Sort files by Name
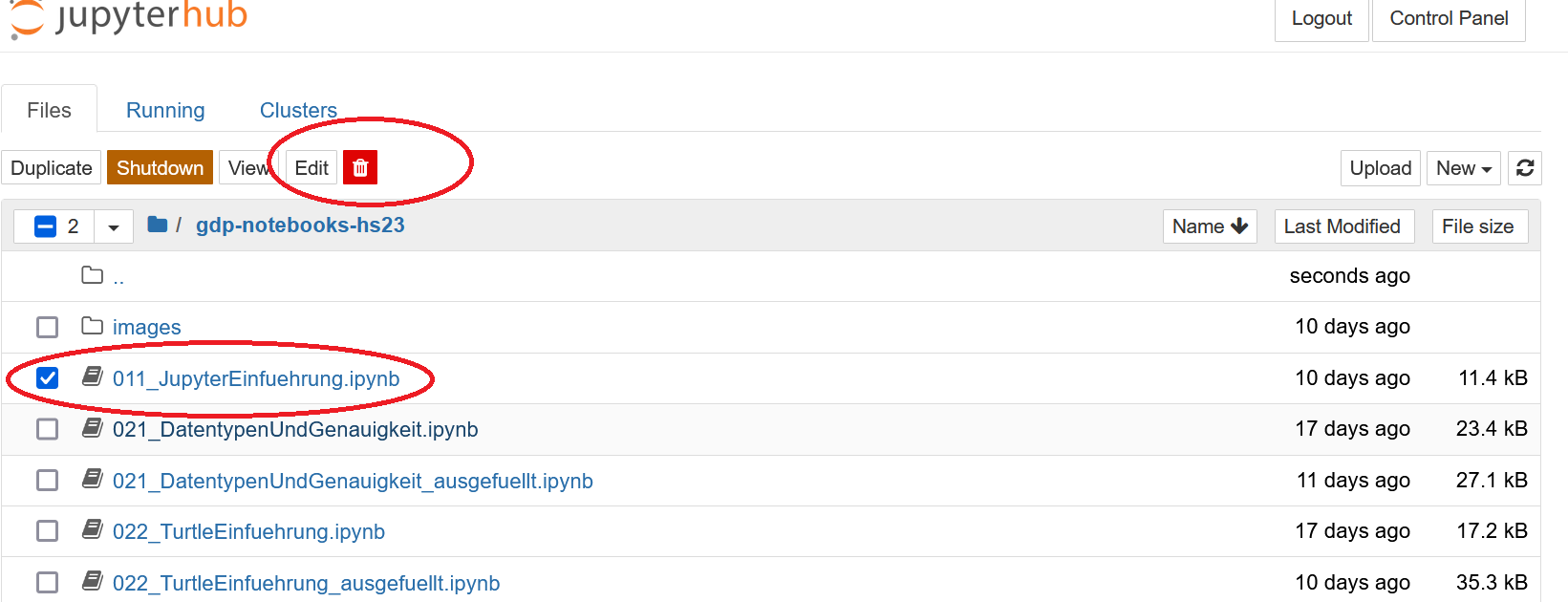 point(1210,226)
